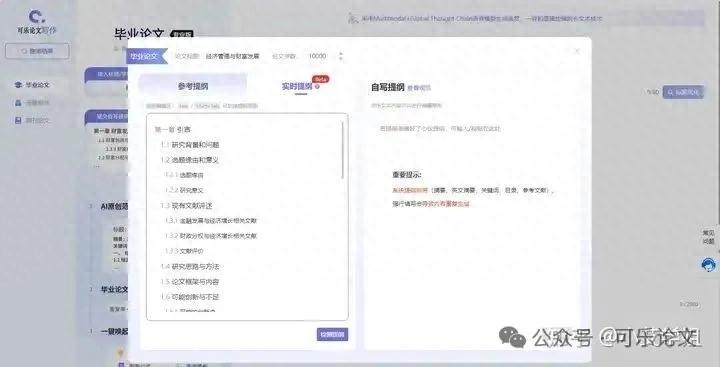Screen dimensions: 720x367
Task: Click the badge next to the 毕业论文 heading
Action: click(182, 34)
